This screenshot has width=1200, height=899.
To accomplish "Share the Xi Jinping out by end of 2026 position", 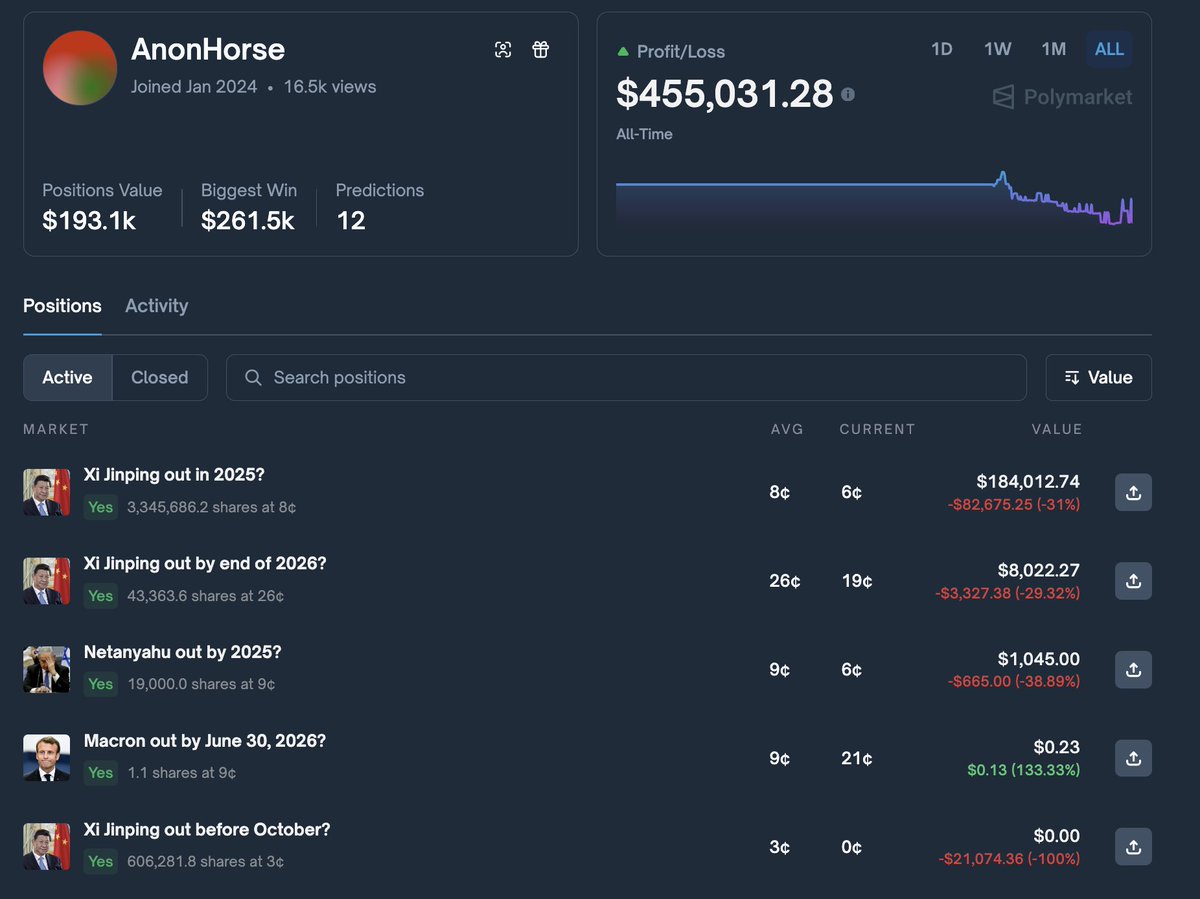I will click(1133, 581).
